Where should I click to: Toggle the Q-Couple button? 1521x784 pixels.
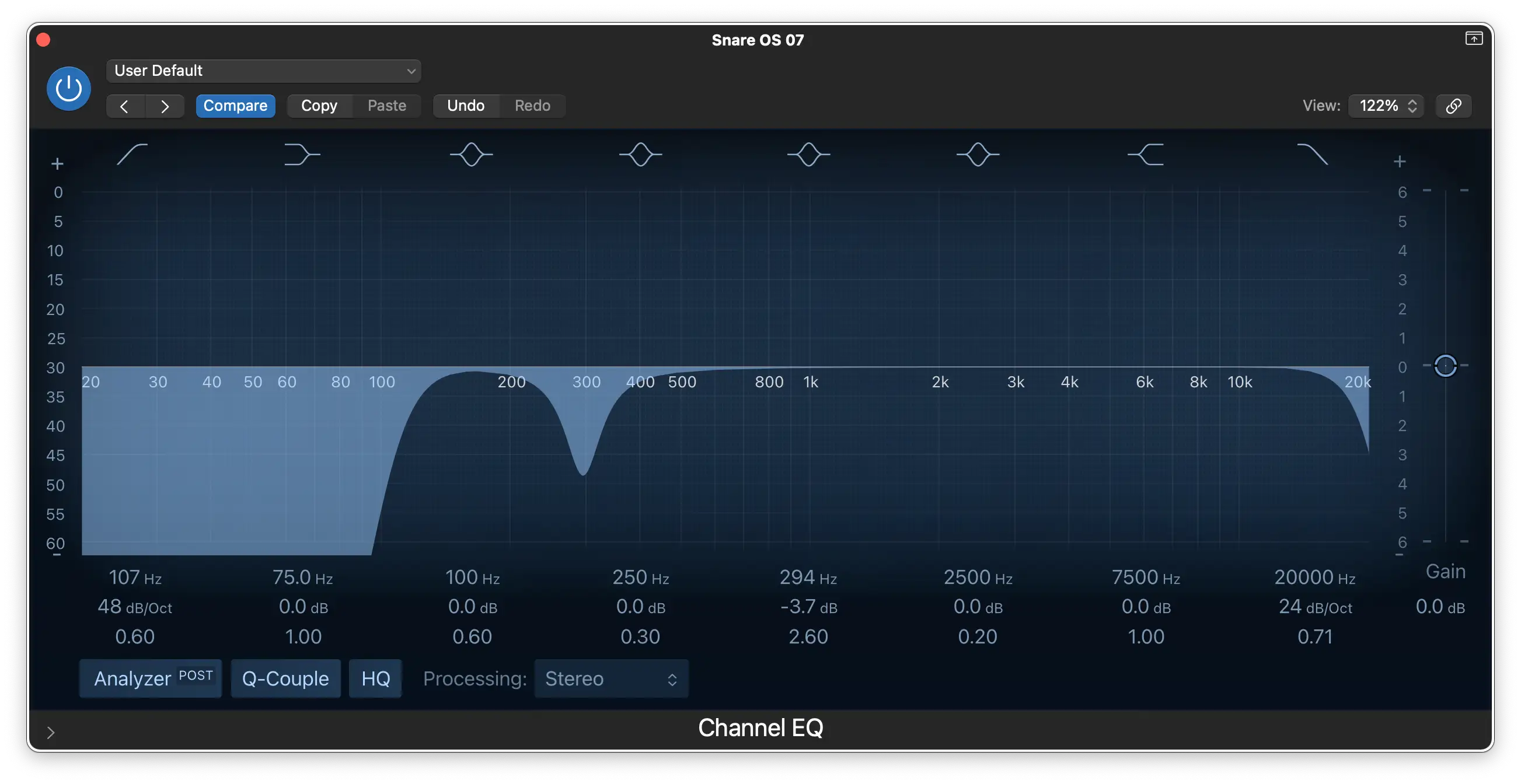(285, 678)
